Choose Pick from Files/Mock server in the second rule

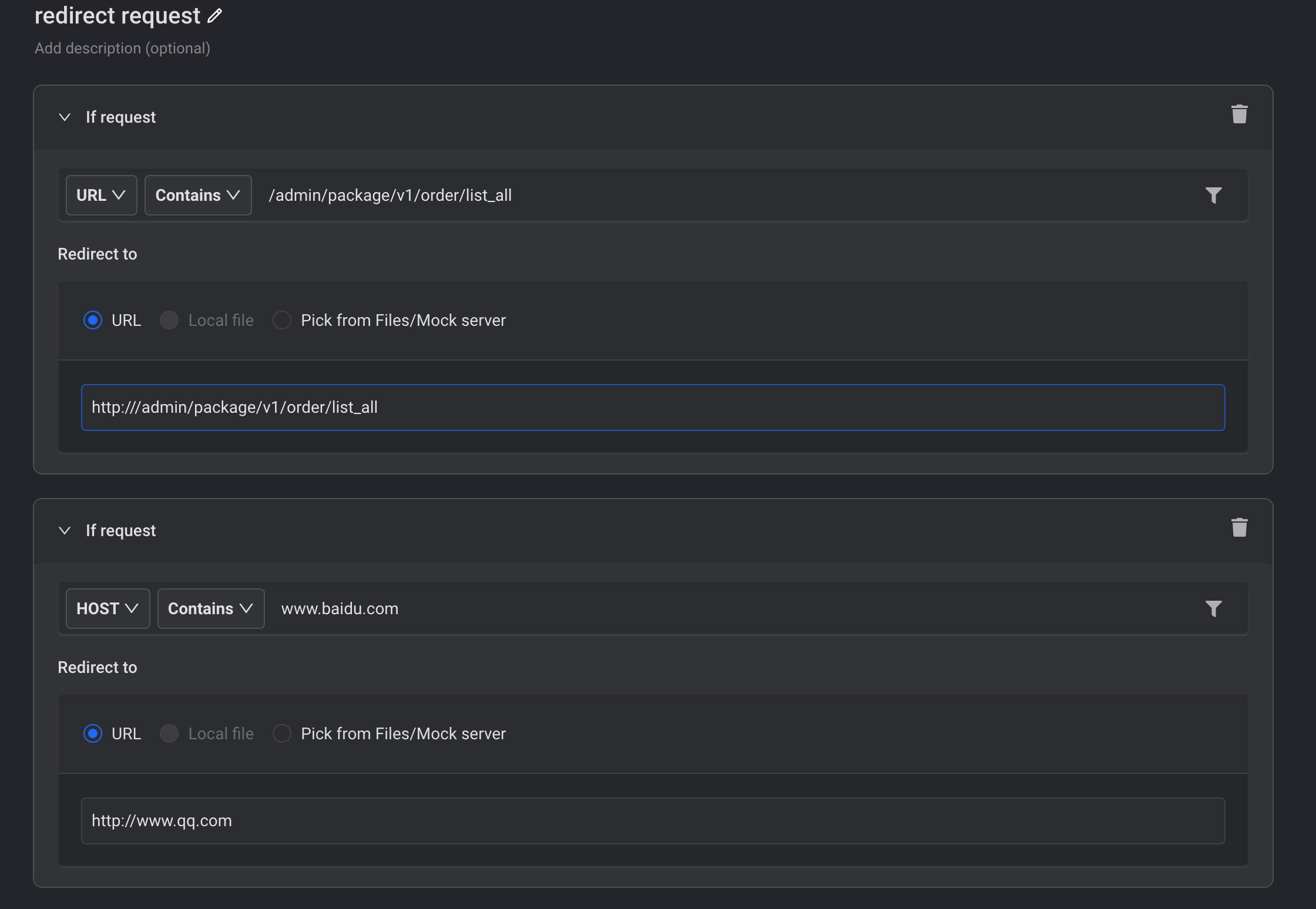coord(282,733)
